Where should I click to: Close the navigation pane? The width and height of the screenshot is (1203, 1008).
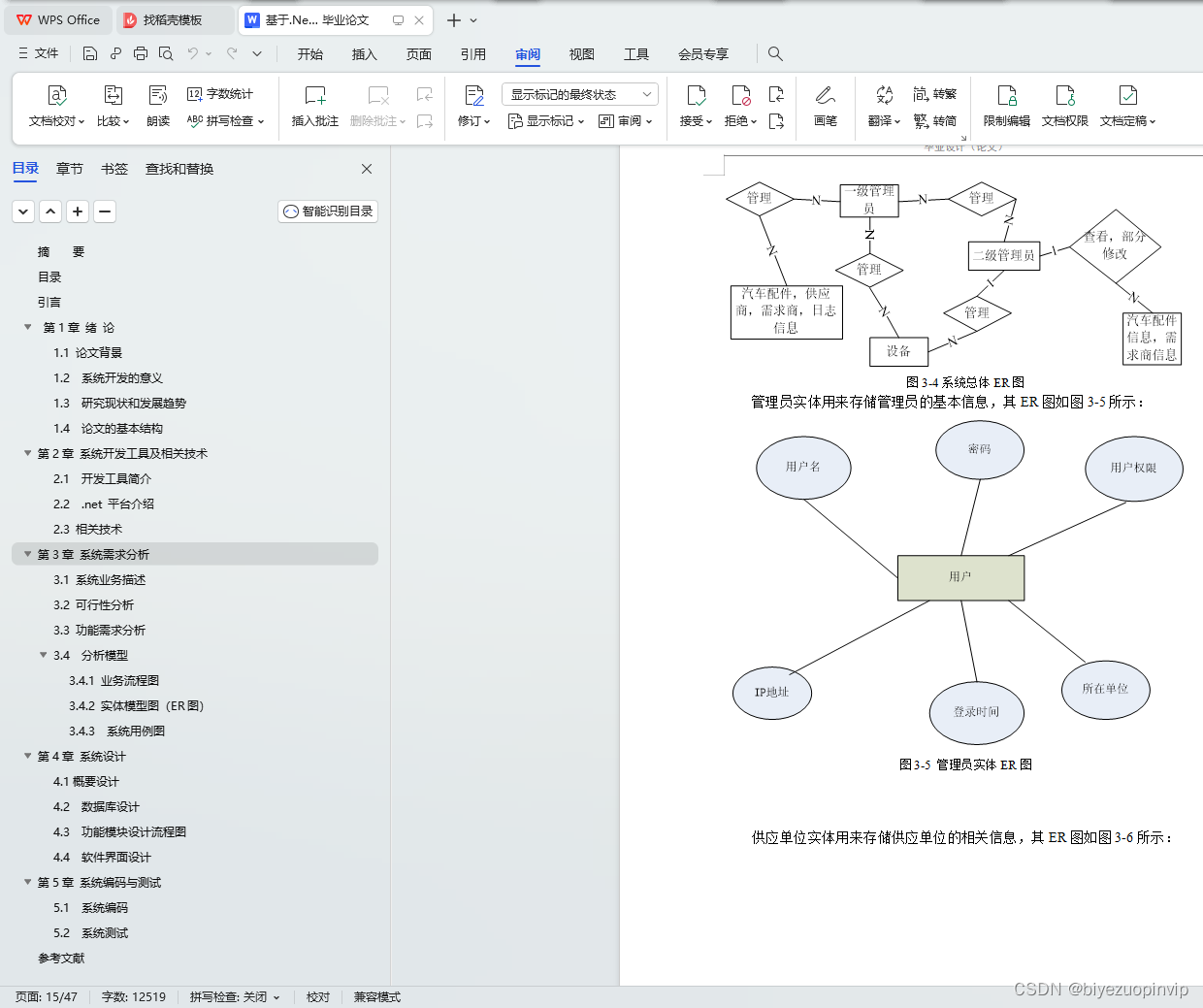[367, 169]
